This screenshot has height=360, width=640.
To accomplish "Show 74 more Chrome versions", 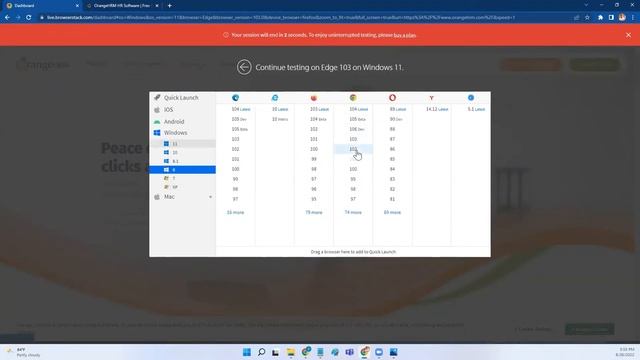I will point(353,213).
